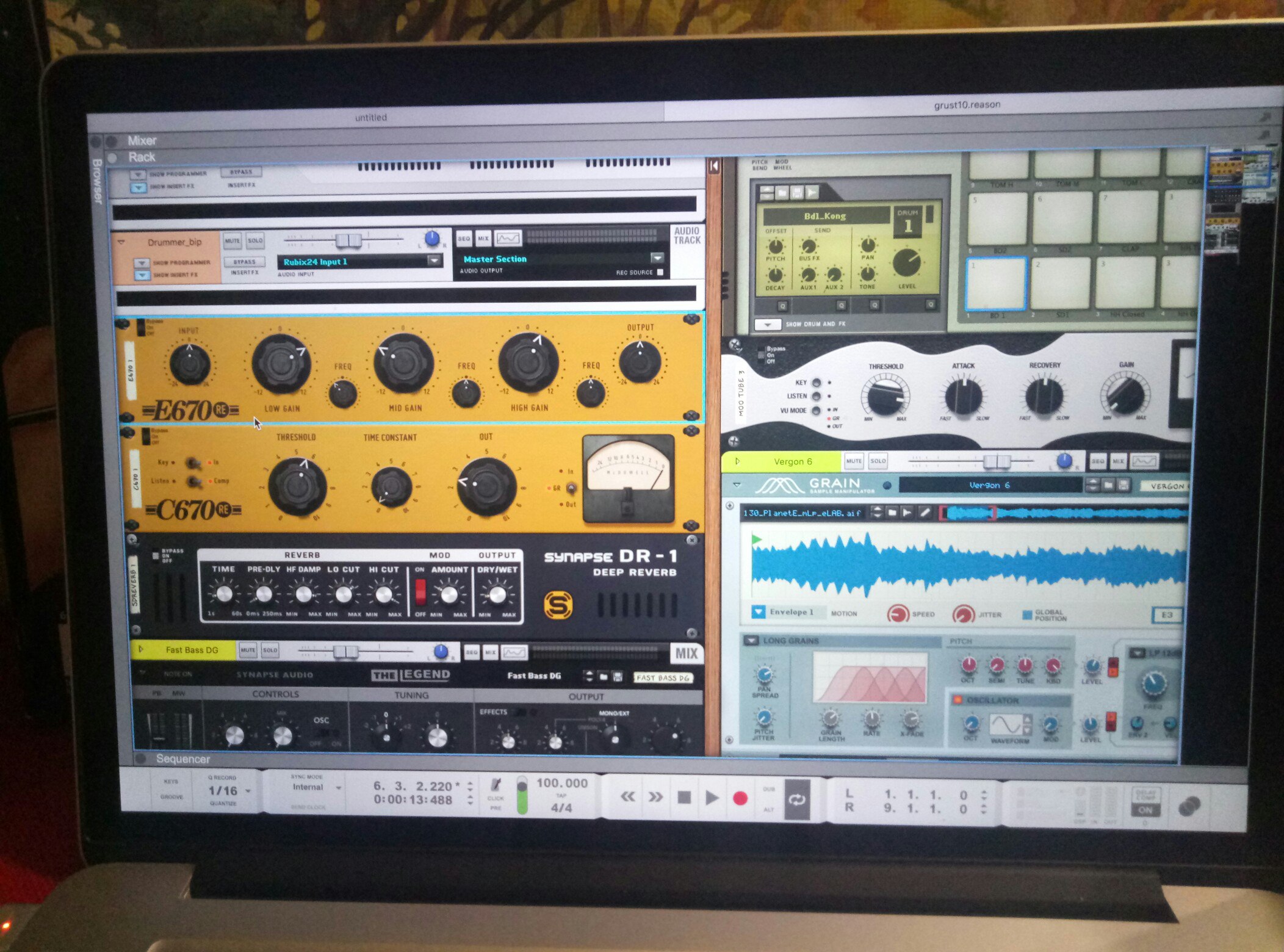
Task: Click the Delay Comp ON button
Action: coord(1145,810)
